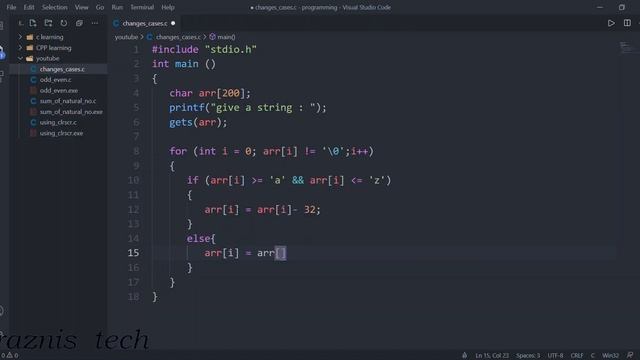Click main() in the breadcrumb
Screen dimensions: 640x360
226,37
